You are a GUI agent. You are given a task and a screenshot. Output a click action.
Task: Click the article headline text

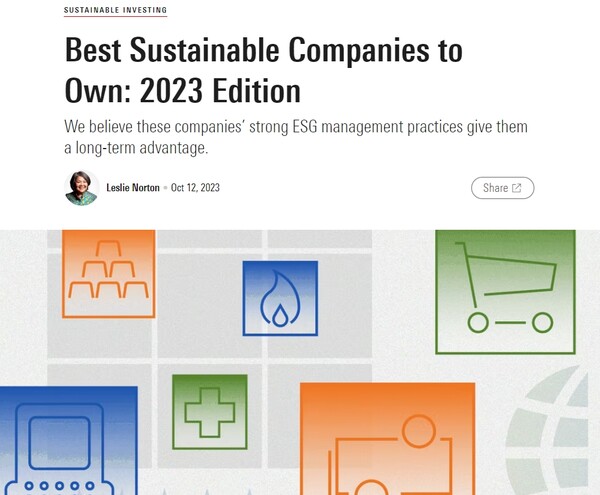point(264,70)
